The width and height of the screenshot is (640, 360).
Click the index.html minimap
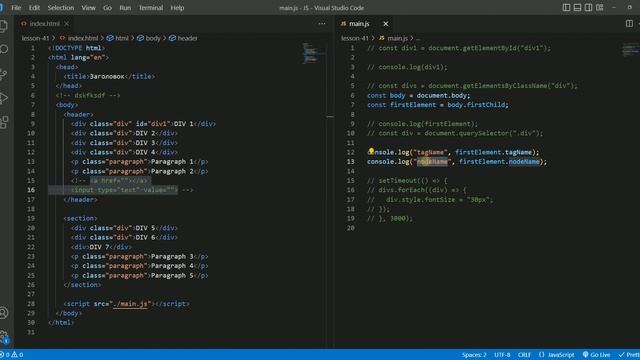(312, 53)
